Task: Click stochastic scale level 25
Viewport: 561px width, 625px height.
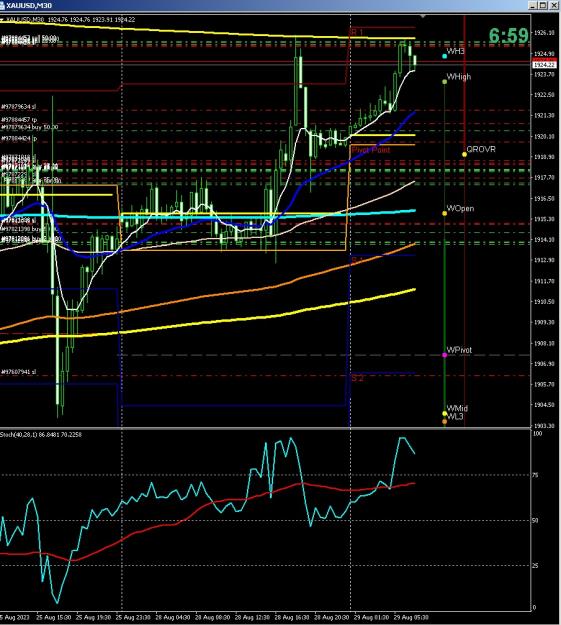Action: coord(537,566)
